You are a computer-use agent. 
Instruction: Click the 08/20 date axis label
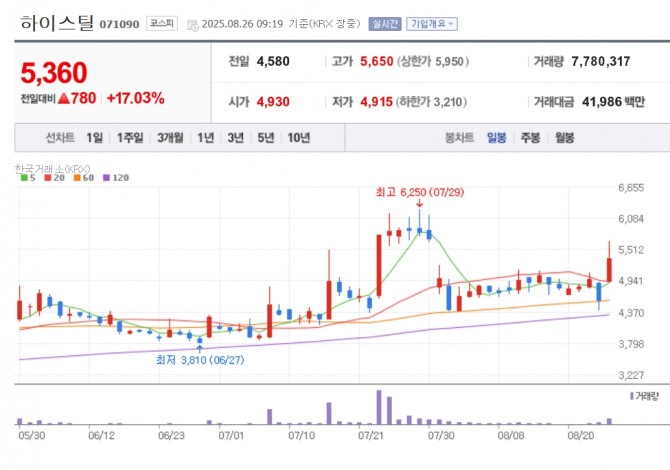(580, 435)
